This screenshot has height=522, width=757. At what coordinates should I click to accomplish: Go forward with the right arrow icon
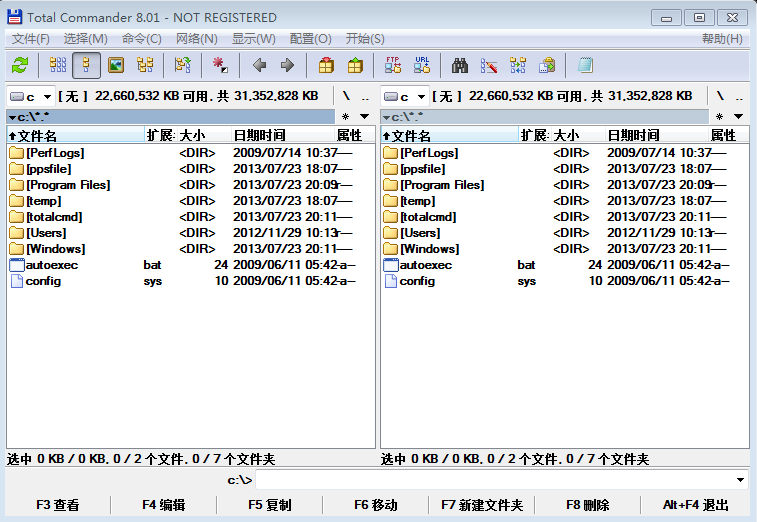[x=288, y=65]
